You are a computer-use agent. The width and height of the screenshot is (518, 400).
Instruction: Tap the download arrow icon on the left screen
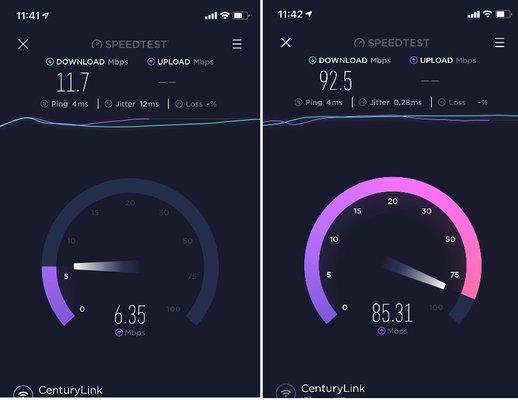[x=50, y=62]
